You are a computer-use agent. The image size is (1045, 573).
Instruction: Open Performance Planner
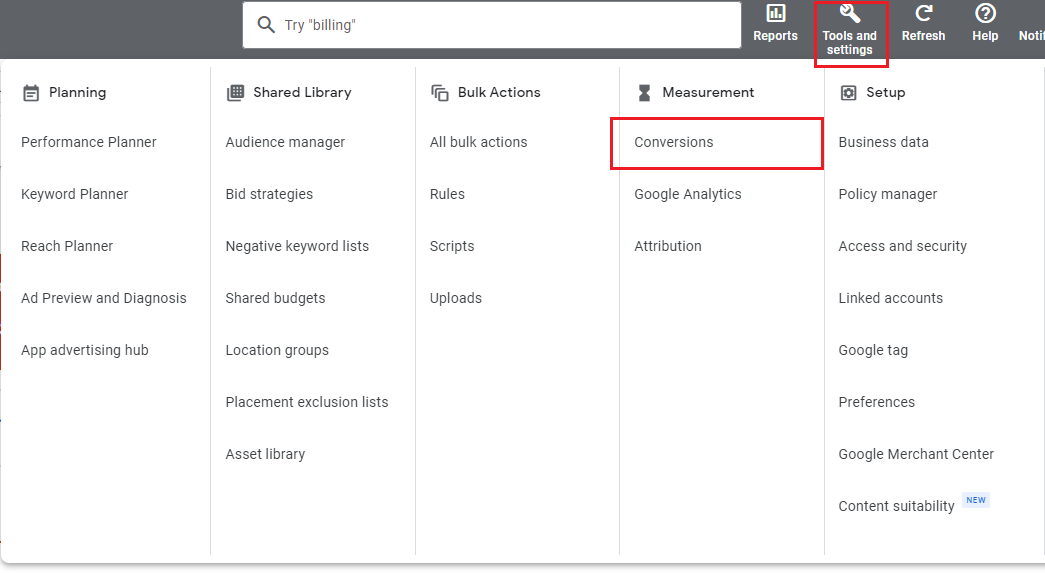click(x=89, y=142)
